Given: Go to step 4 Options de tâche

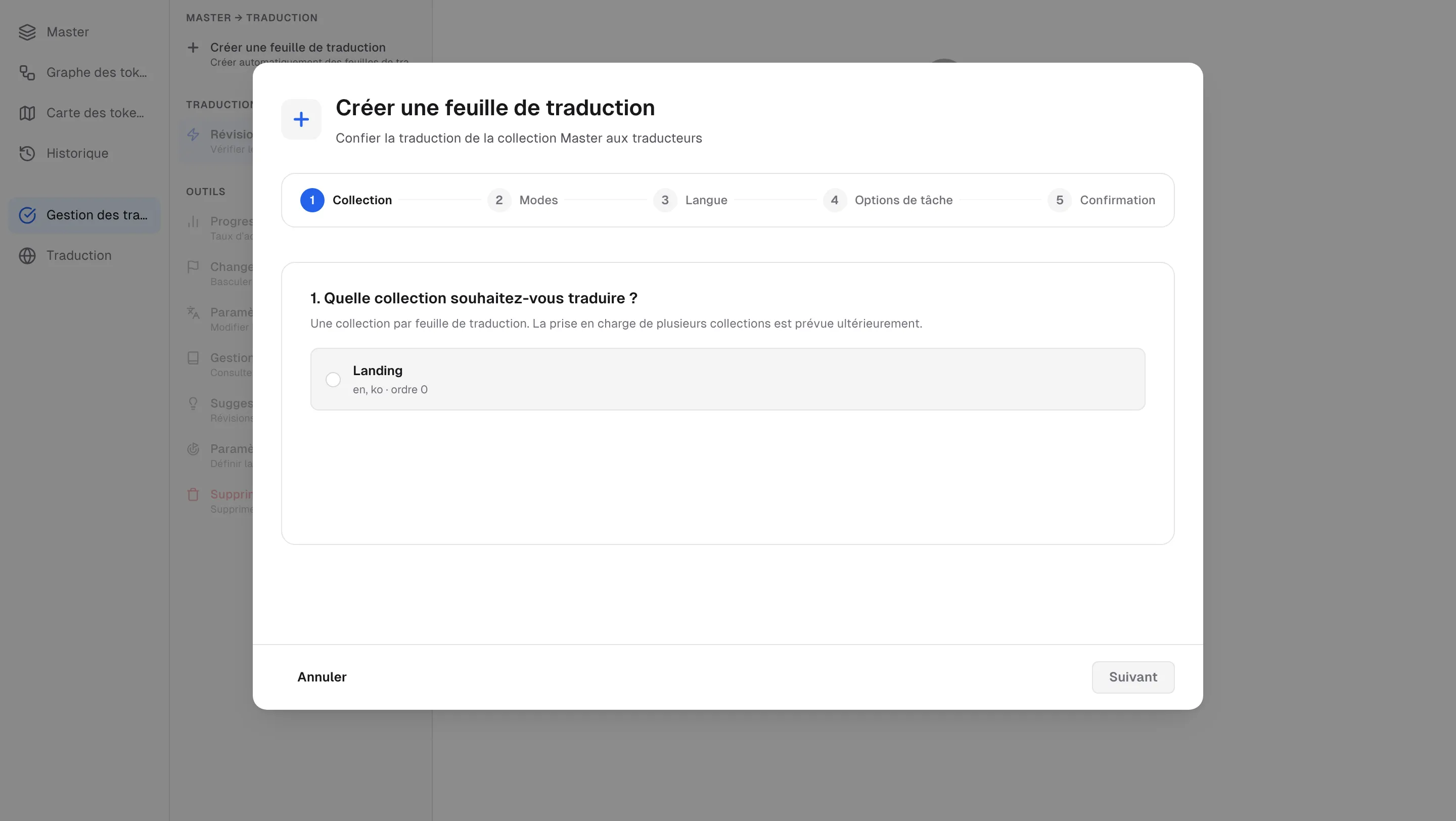Looking at the screenshot, I should coord(887,200).
